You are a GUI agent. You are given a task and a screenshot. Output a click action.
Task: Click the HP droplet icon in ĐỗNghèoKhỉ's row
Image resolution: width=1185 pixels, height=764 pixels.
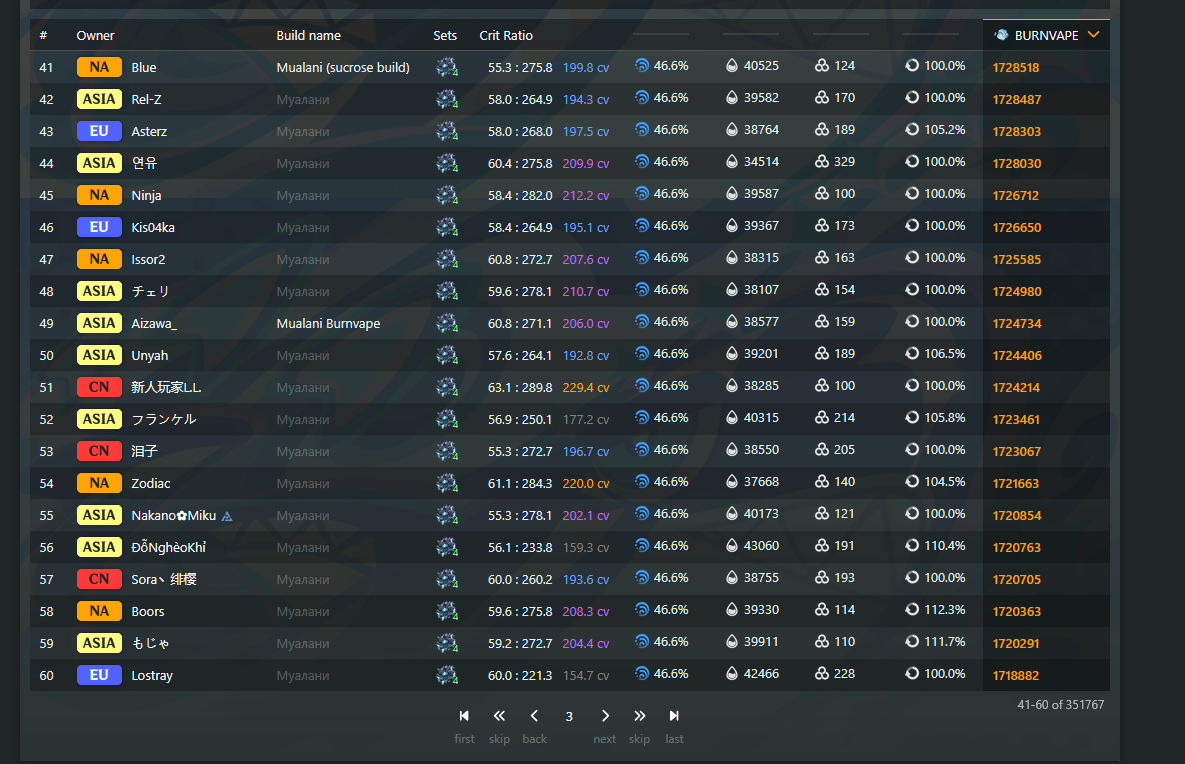point(732,546)
